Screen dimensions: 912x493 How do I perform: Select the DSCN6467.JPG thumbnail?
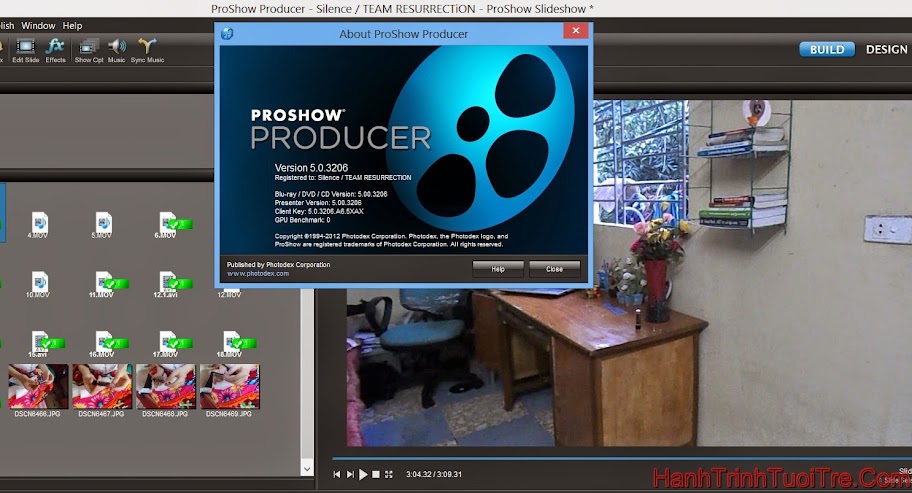[x=102, y=387]
